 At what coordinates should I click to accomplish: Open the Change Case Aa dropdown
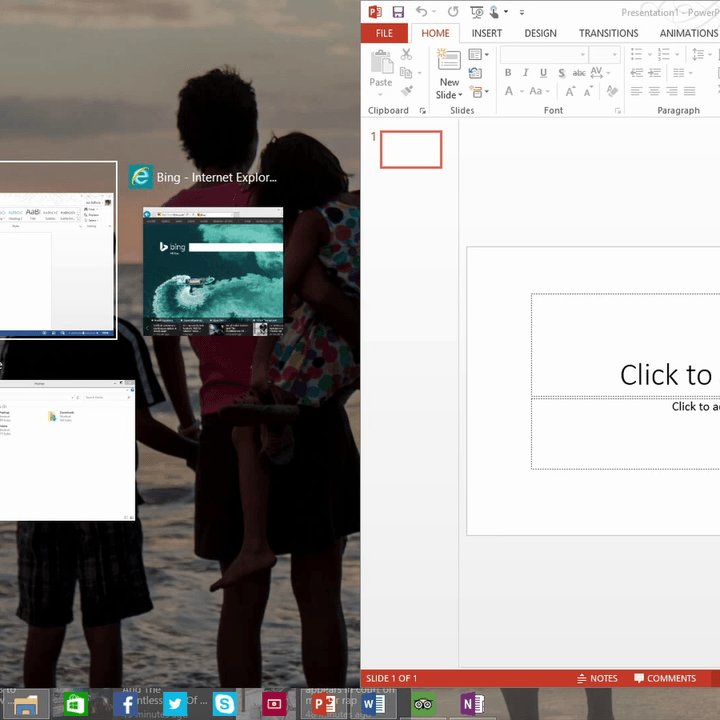(539, 91)
